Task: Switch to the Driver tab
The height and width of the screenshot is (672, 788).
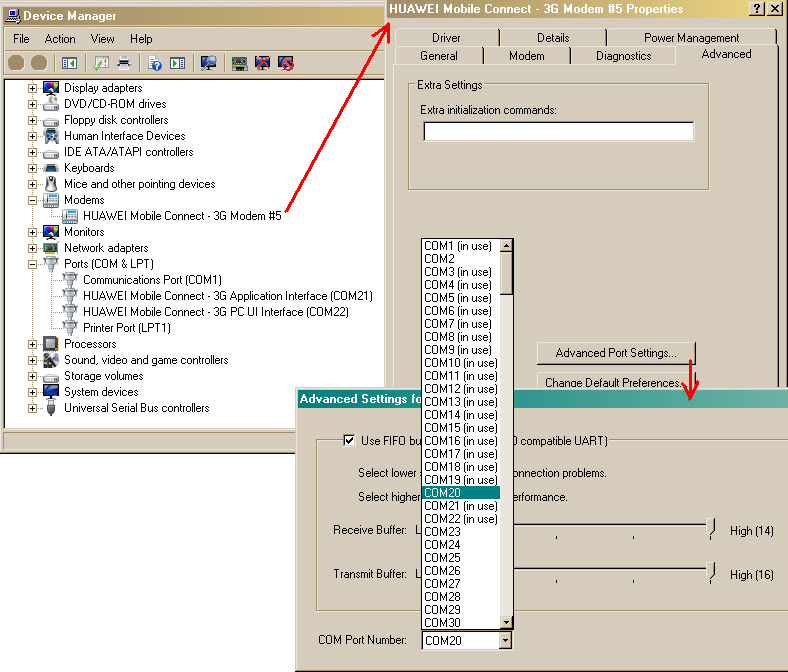Action: click(x=446, y=38)
